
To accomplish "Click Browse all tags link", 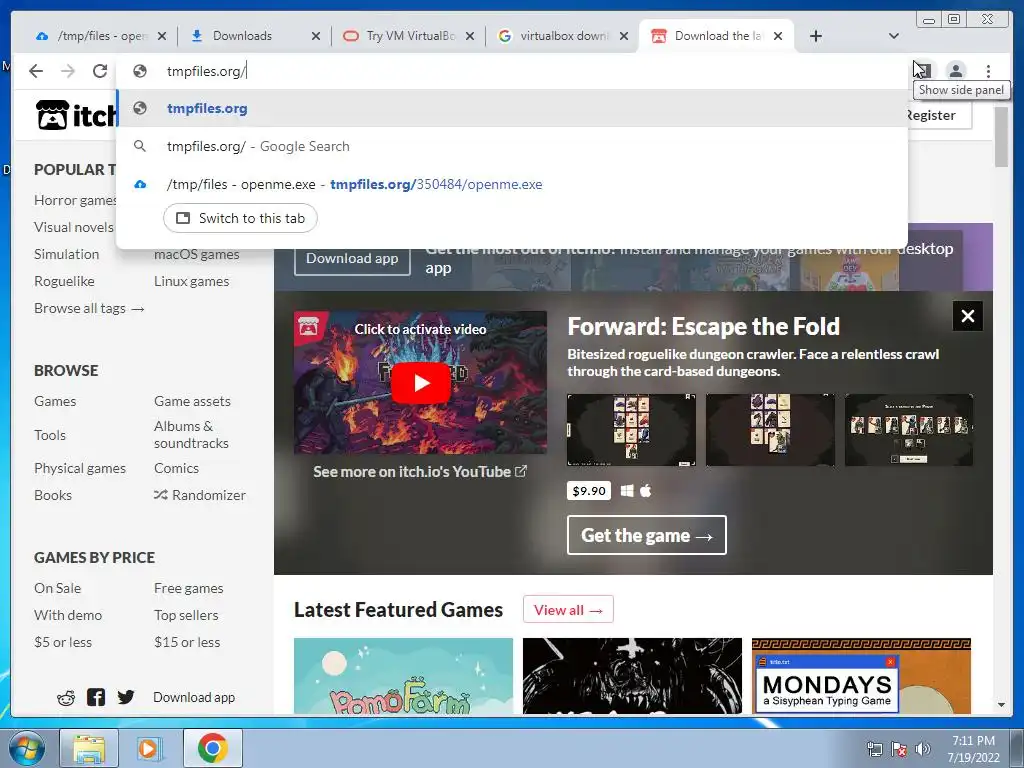I will (89, 308).
